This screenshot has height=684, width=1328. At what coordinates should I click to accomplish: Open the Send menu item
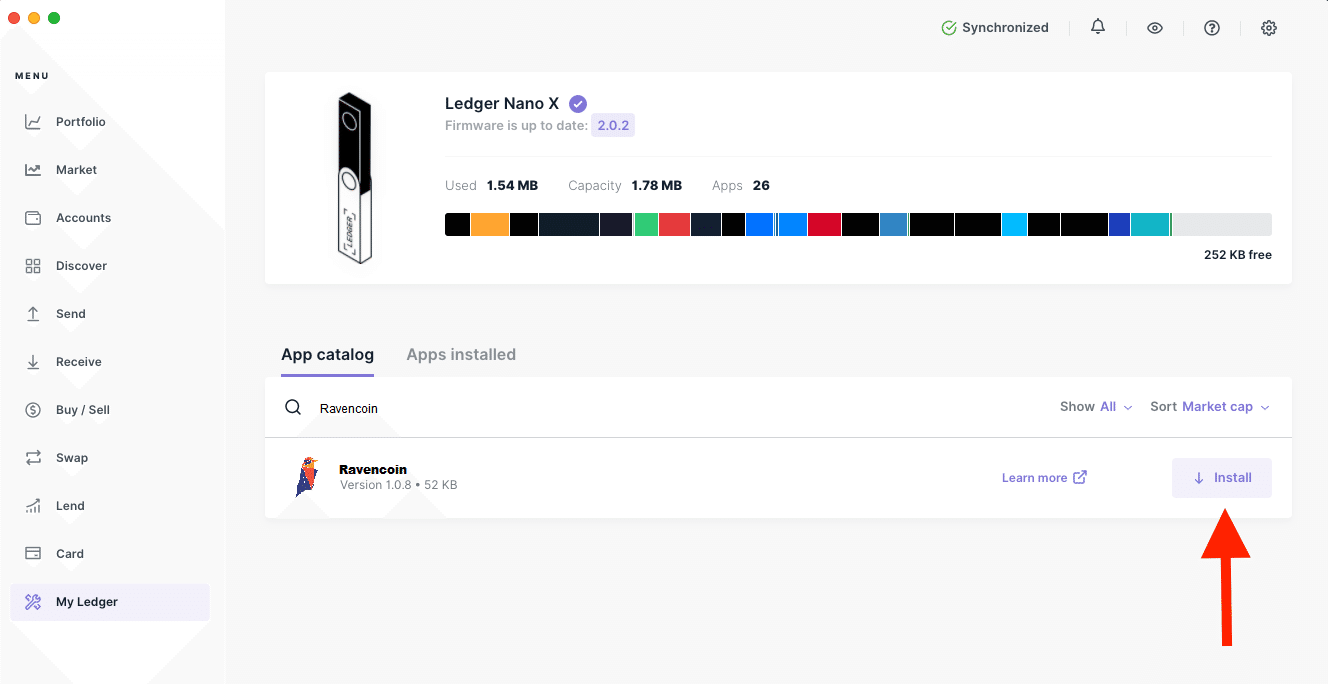click(110, 314)
